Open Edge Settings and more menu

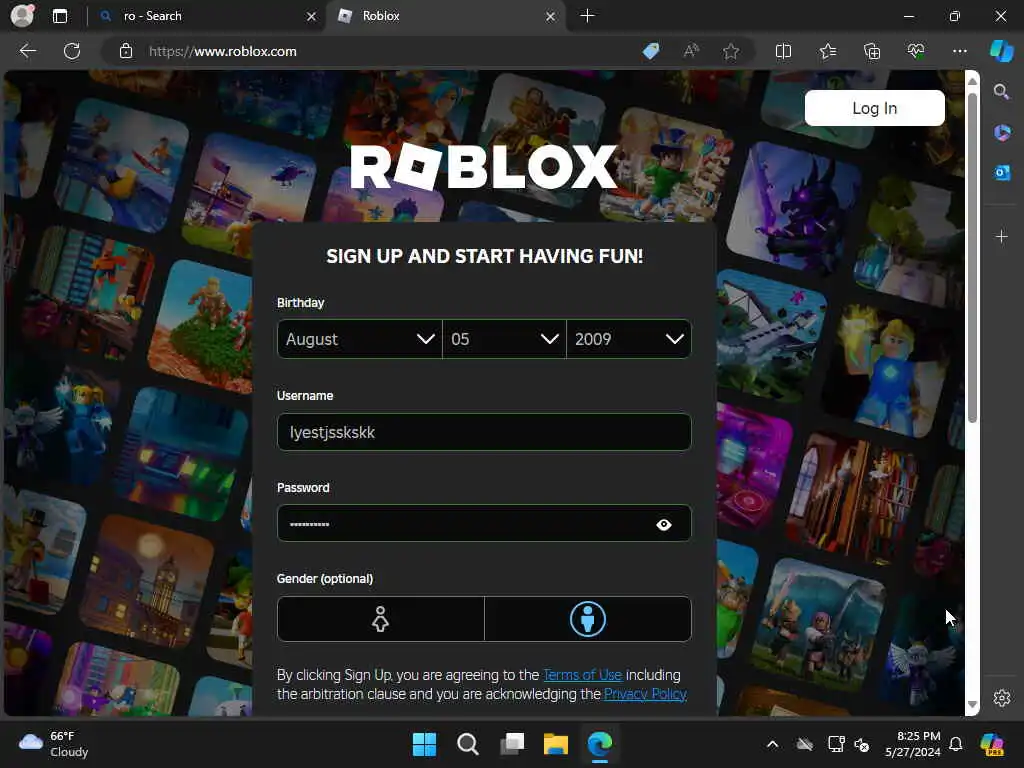(x=959, y=51)
